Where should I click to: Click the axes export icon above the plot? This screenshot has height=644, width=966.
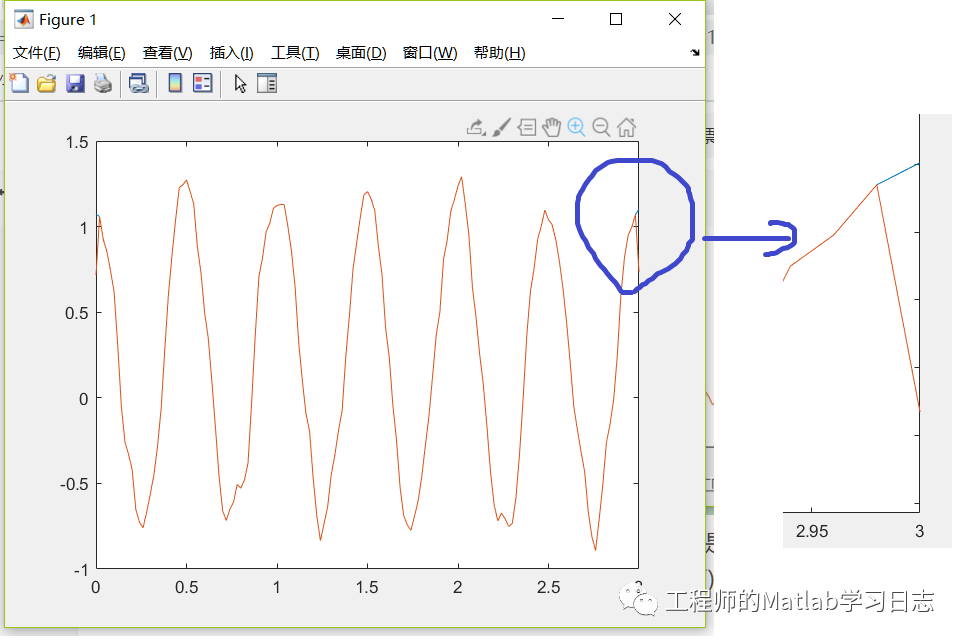476,128
